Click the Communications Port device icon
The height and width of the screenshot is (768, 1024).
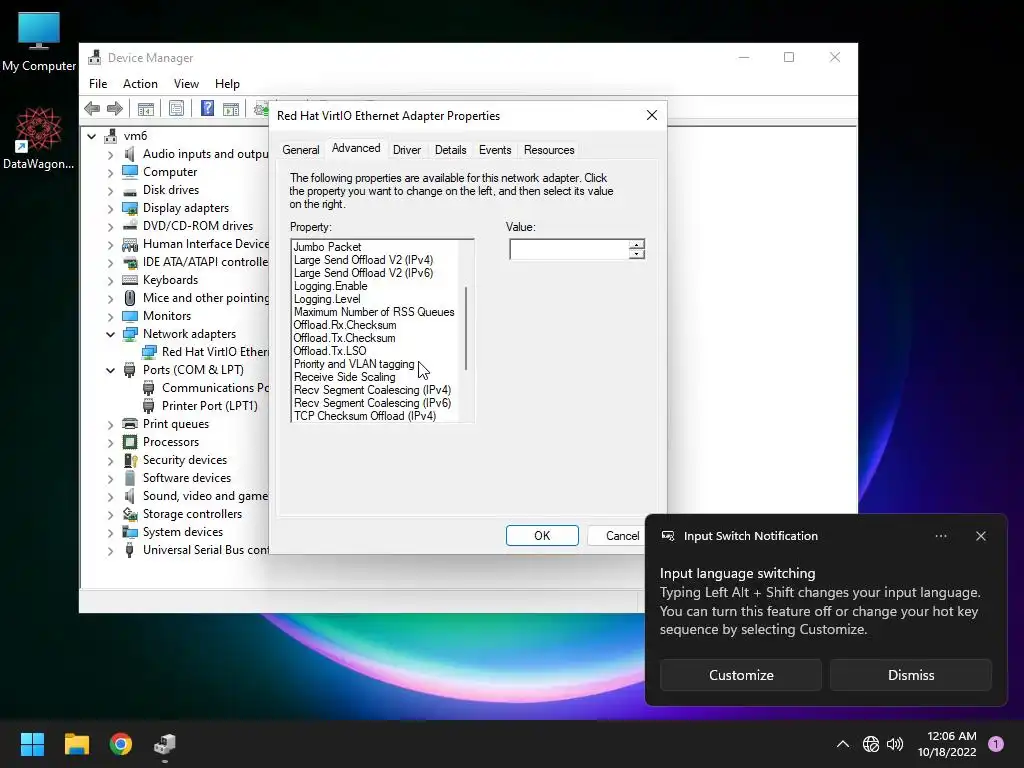pos(149,388)
